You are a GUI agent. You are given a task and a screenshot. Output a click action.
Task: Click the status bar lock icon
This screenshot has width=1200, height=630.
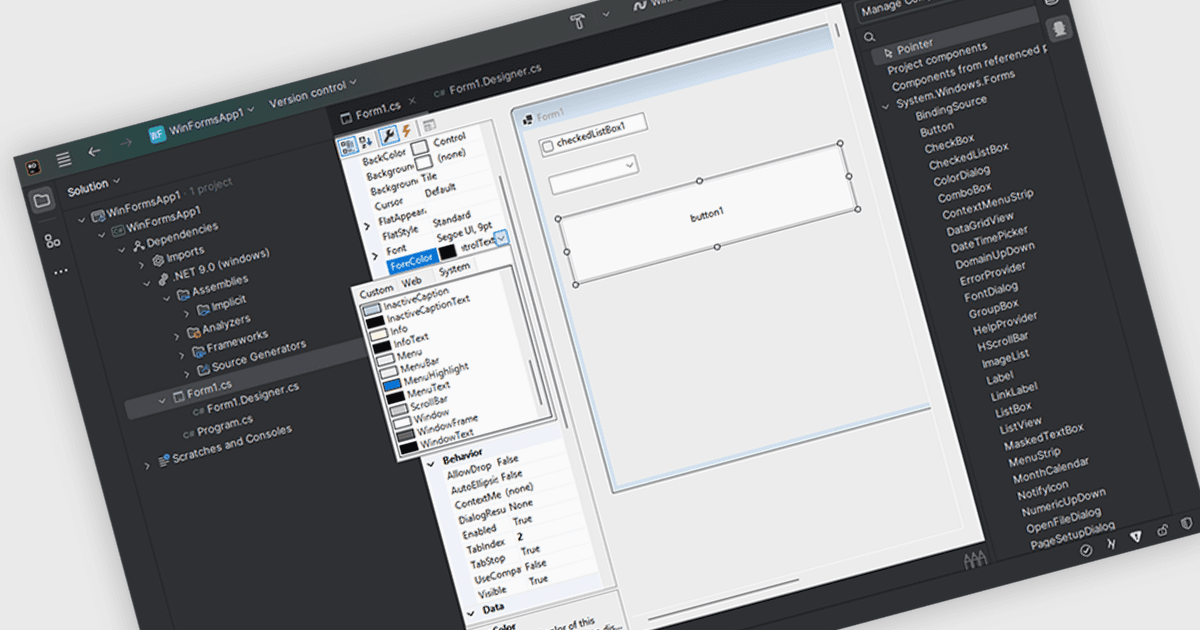[x=1162, y=530]
